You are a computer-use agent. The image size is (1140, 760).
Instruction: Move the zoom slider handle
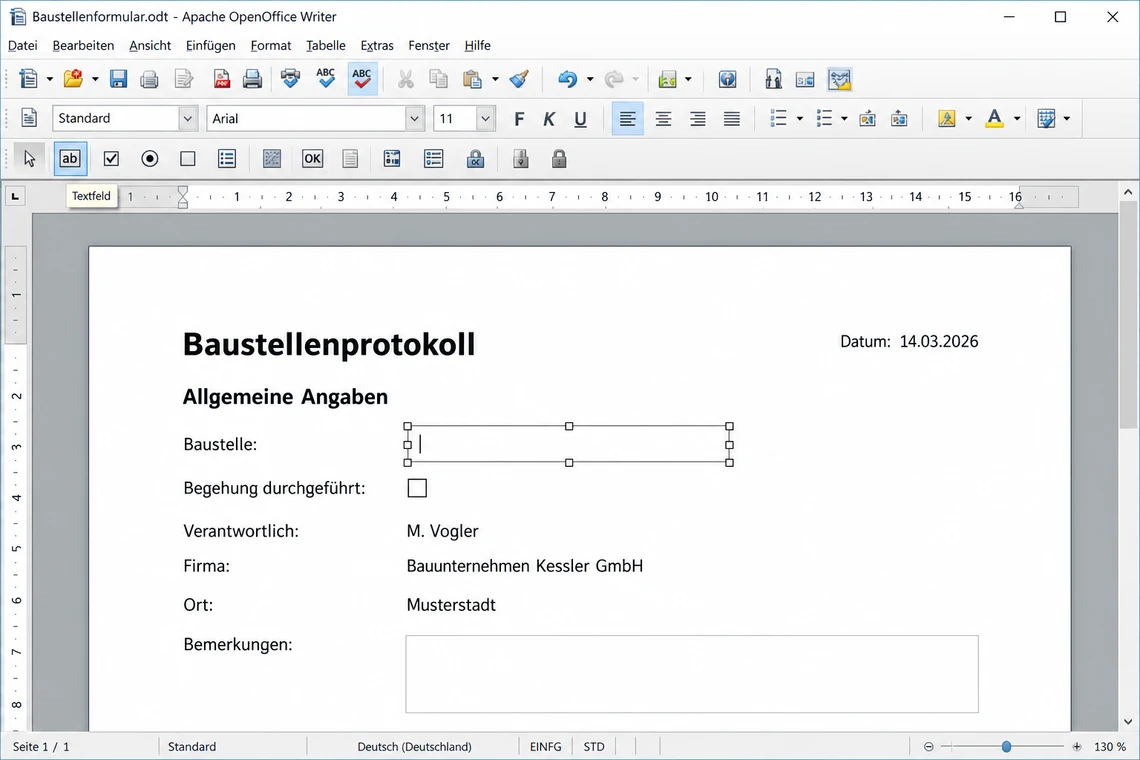1006,746
